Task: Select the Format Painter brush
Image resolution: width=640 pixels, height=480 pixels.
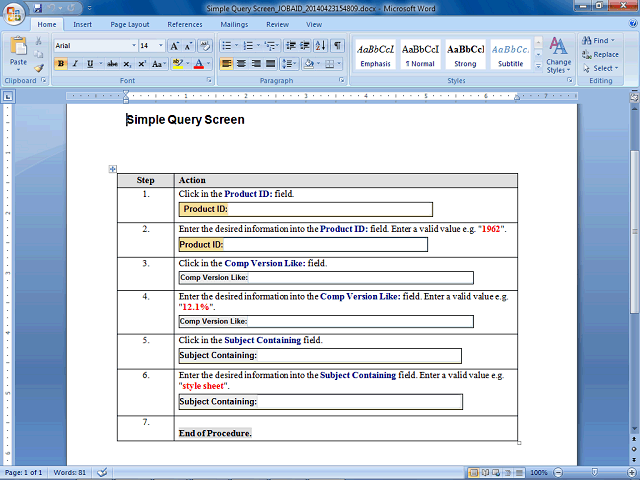Action: [38, 68]
